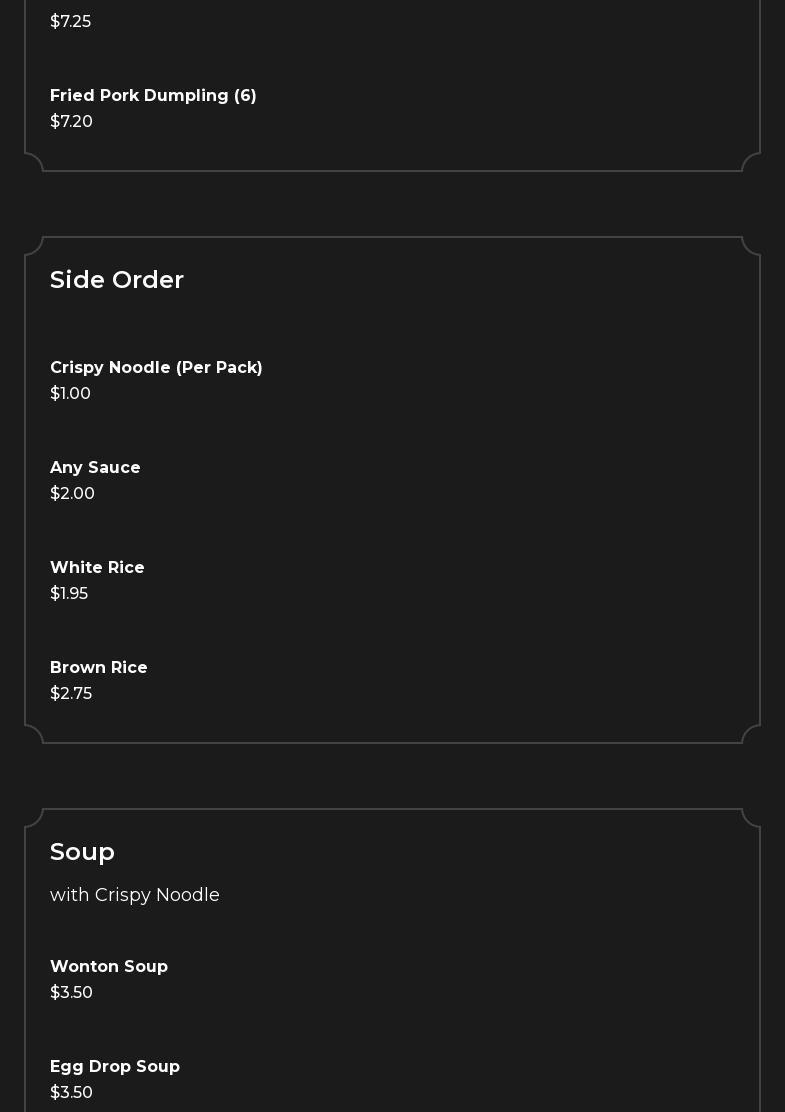Choose the Any Sauce menu item
Image resolution: width=785 pixels, height=1112 pixels.
click(95, 468)
